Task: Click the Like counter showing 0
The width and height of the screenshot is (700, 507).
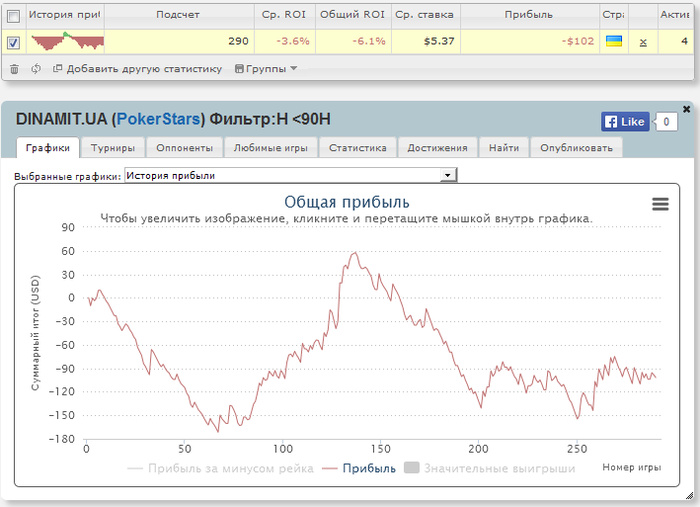Action: click(x=666, y=122)
